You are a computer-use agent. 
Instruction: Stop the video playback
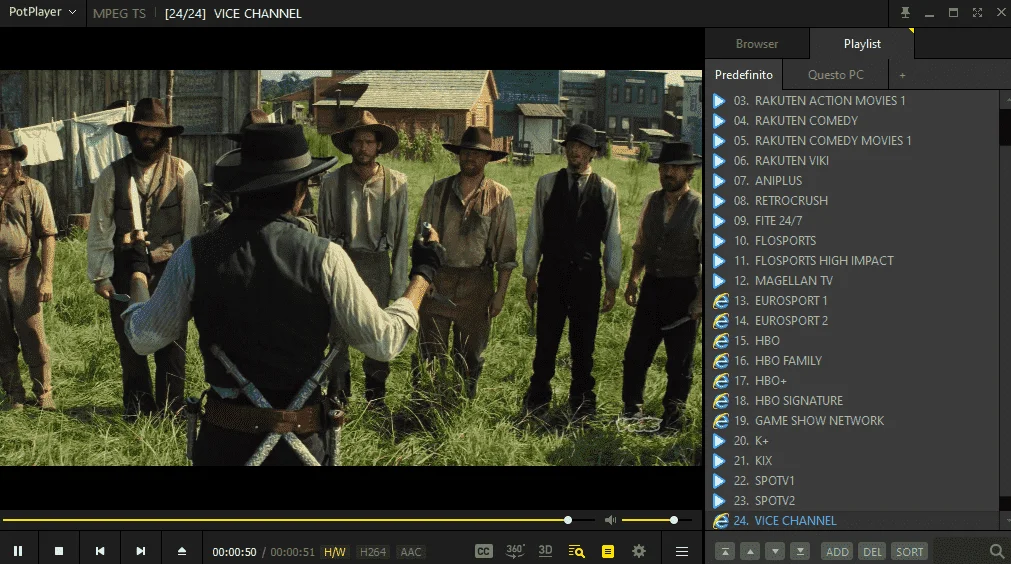tap(59, 551)
